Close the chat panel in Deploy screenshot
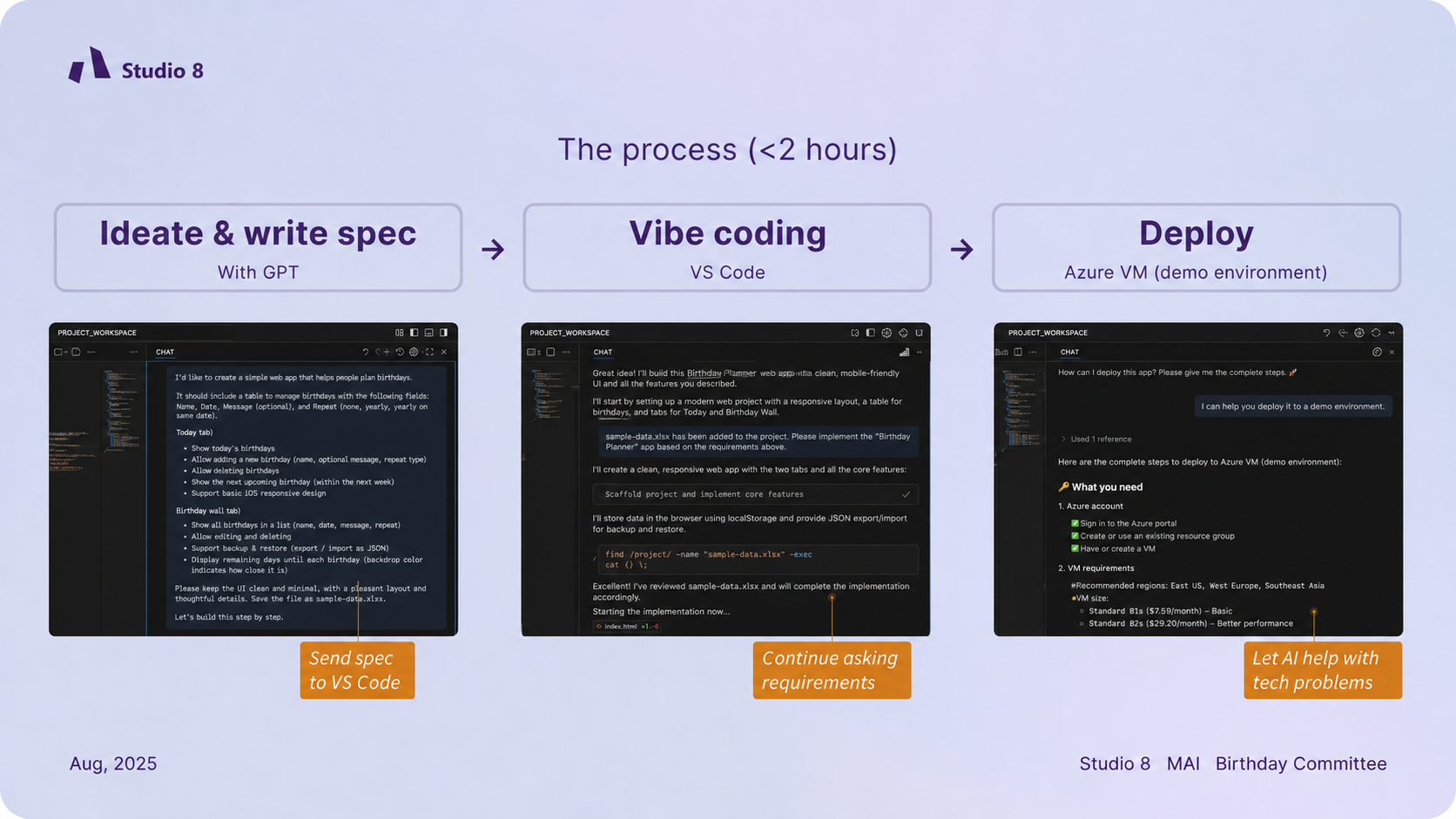Image resolution: width=1456 pixels, height=819 pixels. coord(1392,352)
